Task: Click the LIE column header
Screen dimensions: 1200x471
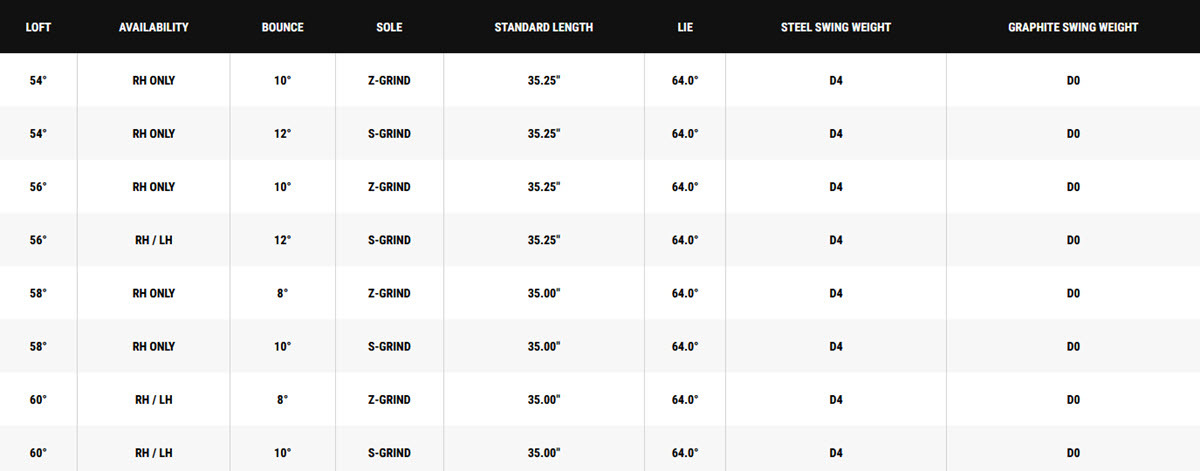Action: tap(685, 27)
